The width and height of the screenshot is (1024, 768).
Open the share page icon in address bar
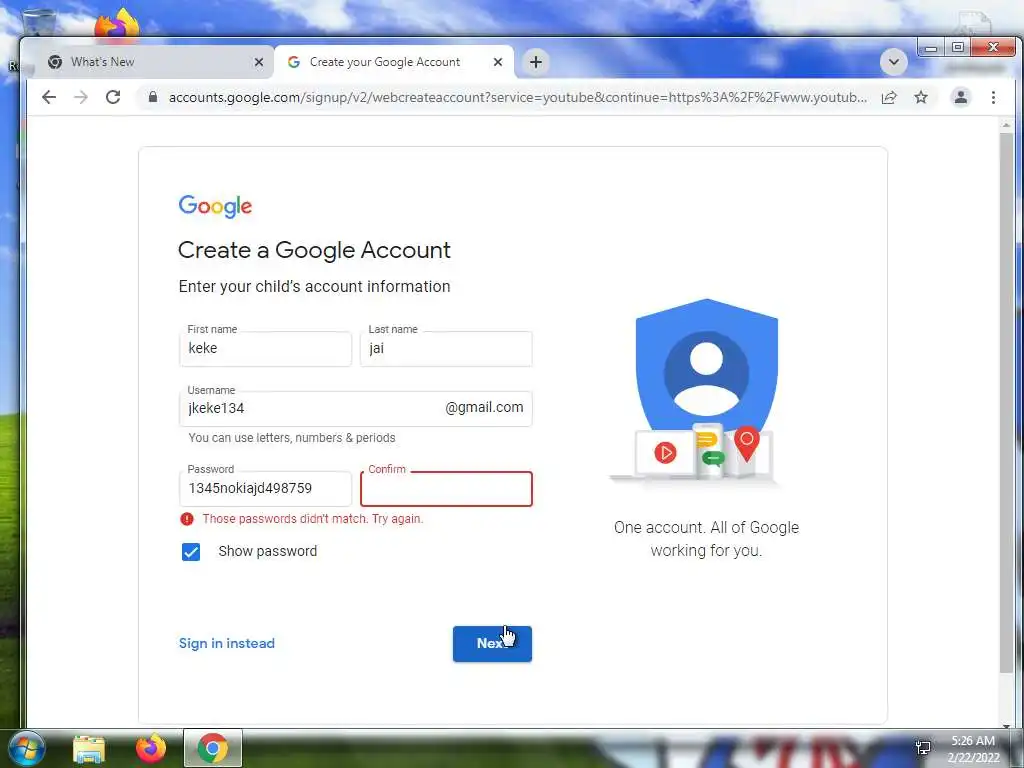point(889,97)
